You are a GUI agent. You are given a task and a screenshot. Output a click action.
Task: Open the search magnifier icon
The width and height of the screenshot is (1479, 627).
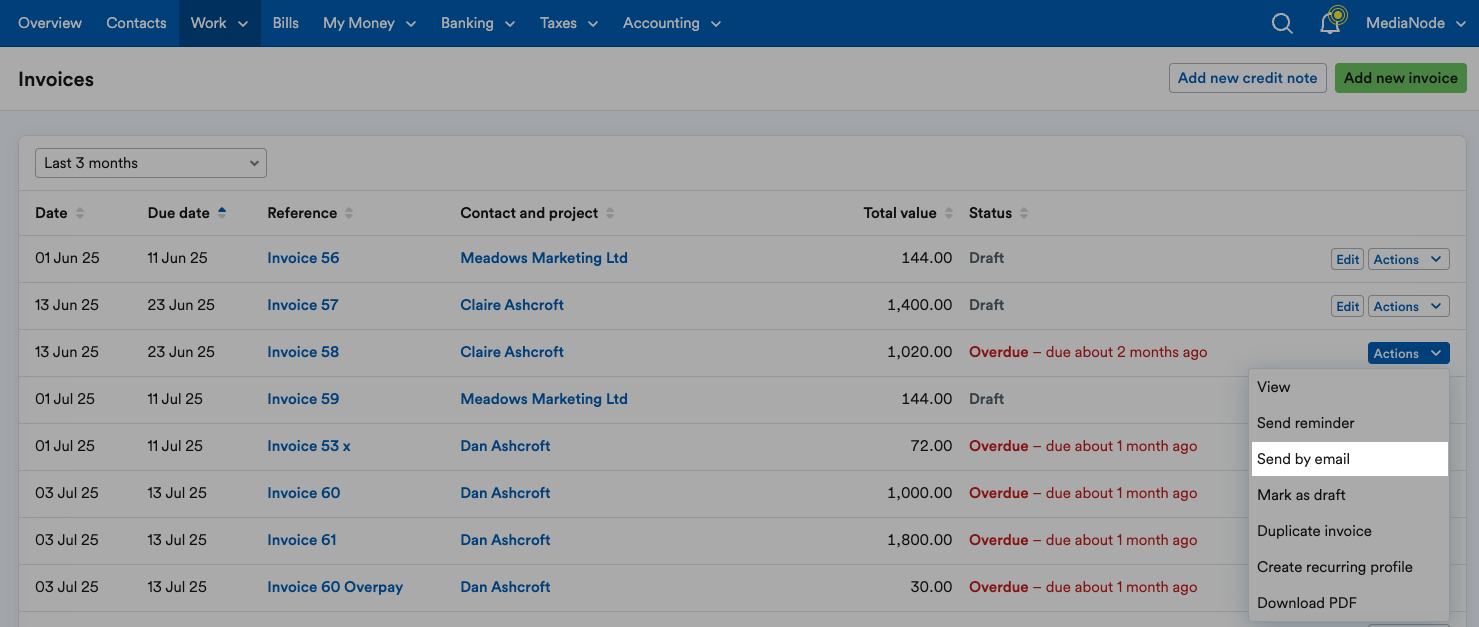tap(1282, 23)
